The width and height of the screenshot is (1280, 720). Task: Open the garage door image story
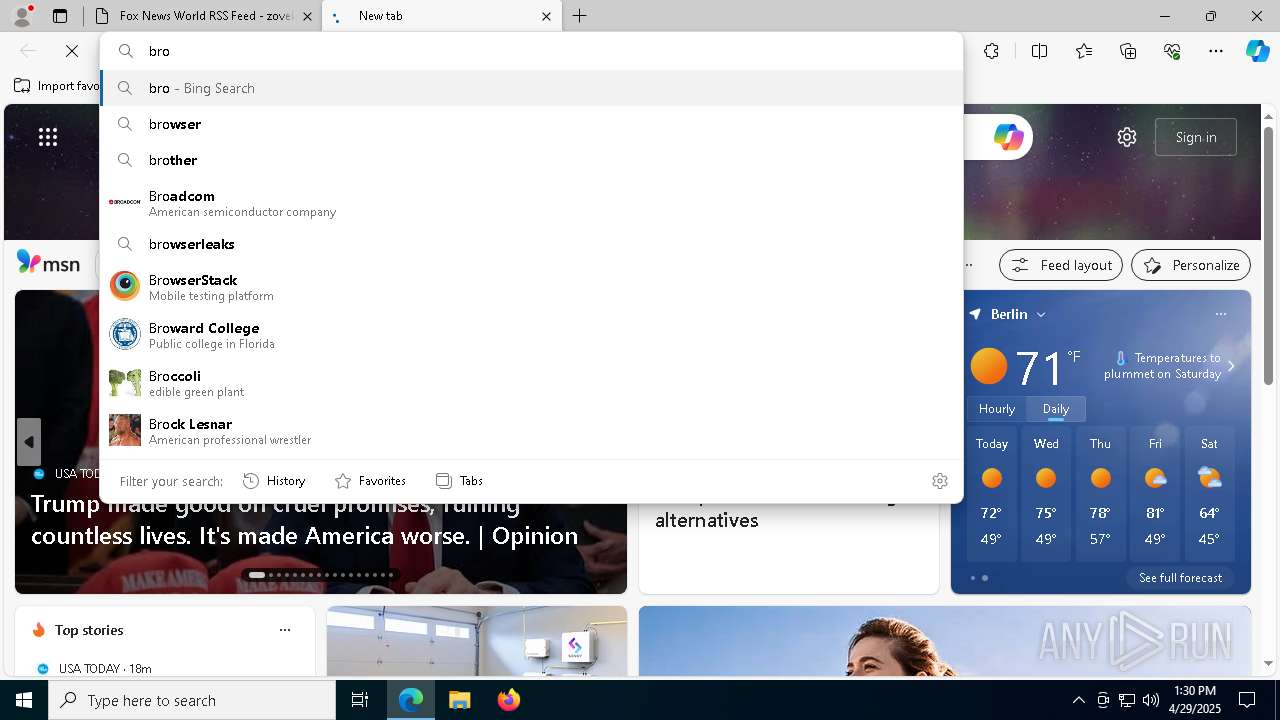pyautogui.click(x=477, y=641)
